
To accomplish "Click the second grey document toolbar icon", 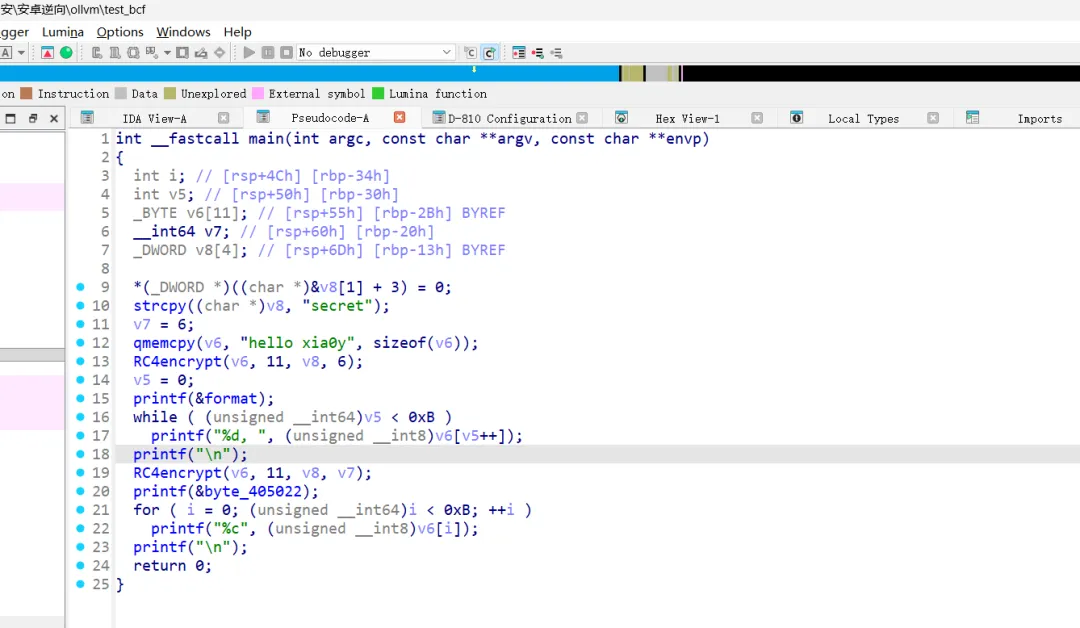I will (x=115, y=53).
